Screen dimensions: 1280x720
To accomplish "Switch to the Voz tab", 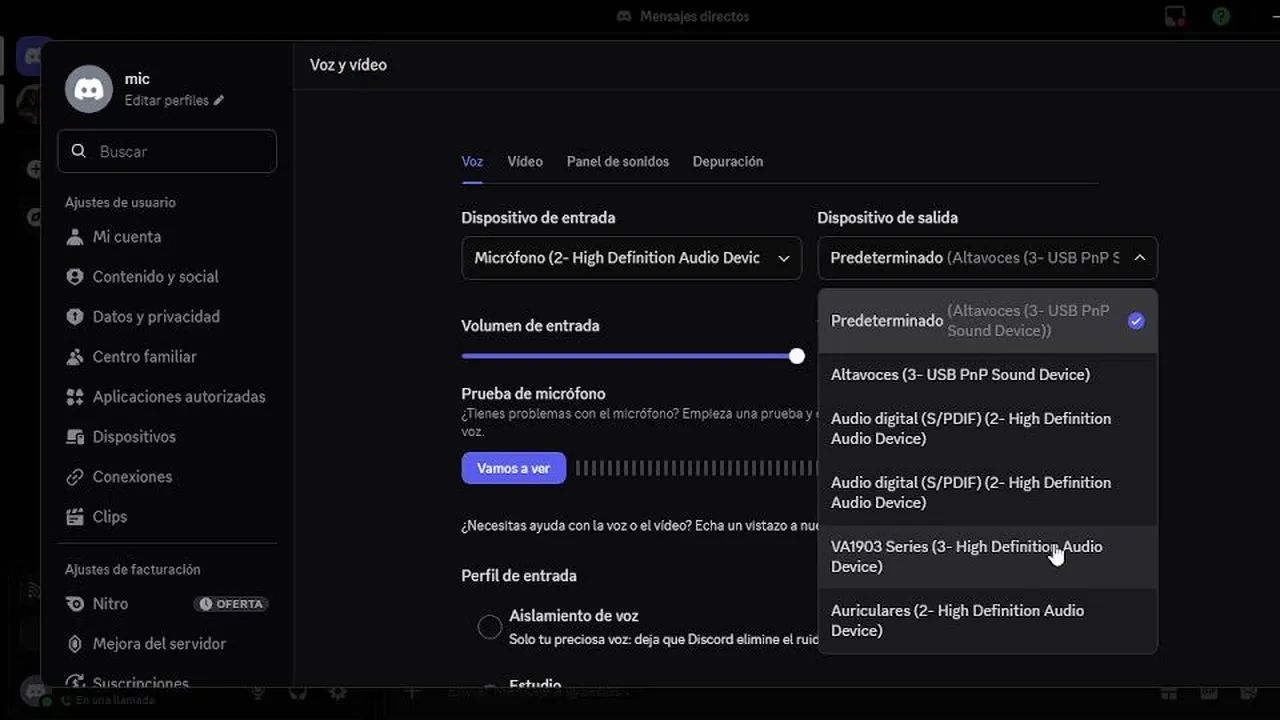I will 472,161.
